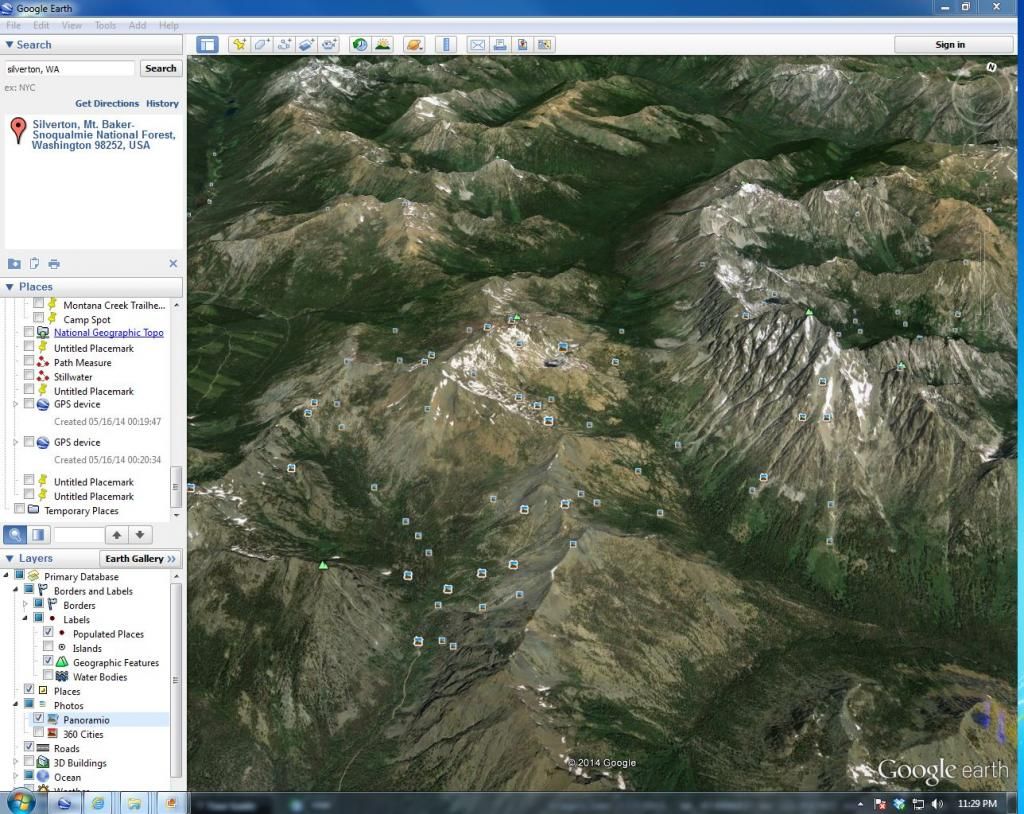Viewport: 1024px width, 814px height.
Task: Collapse the Primary Database tree node
Action: pos(7,576)
